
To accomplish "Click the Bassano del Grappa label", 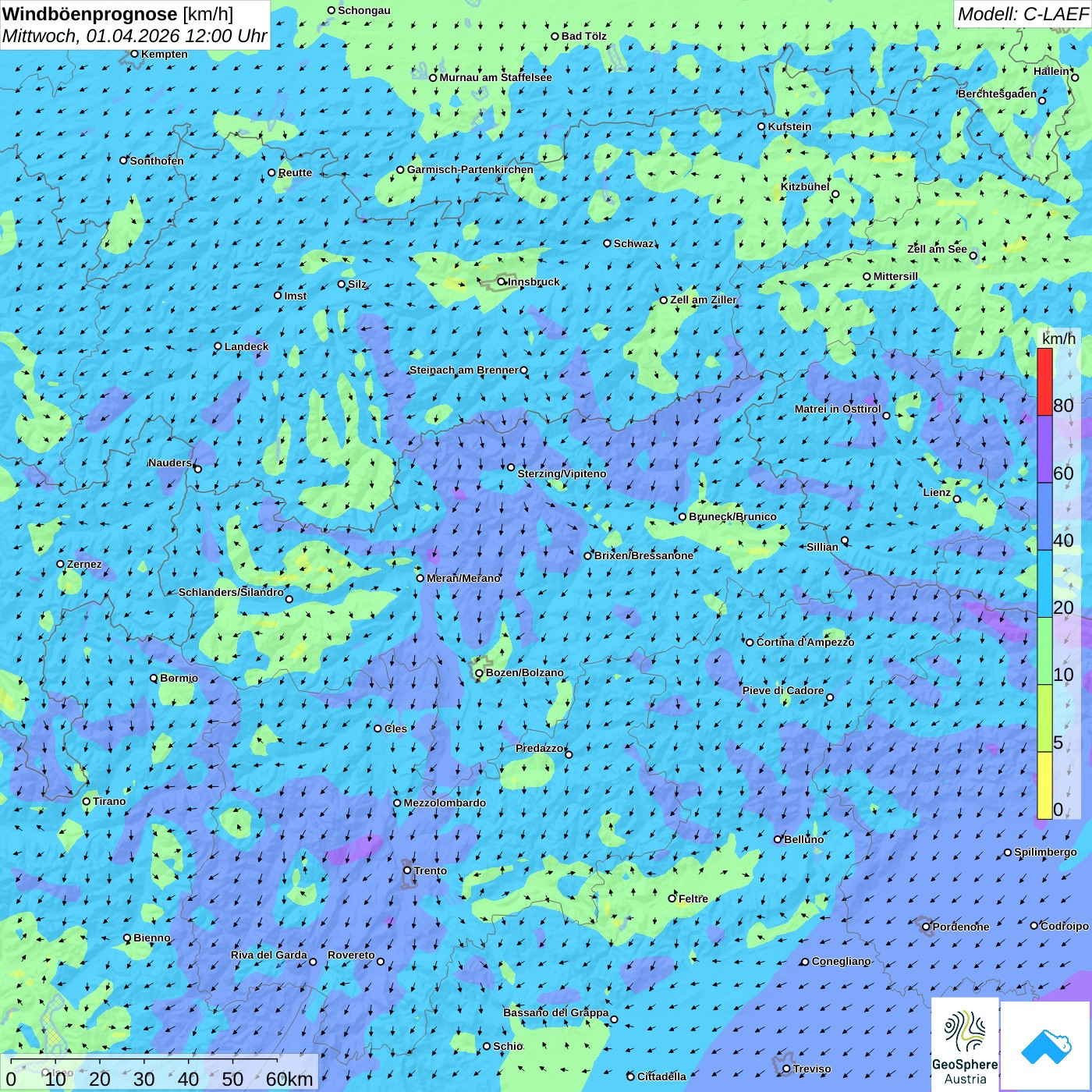I will 555,1012.
